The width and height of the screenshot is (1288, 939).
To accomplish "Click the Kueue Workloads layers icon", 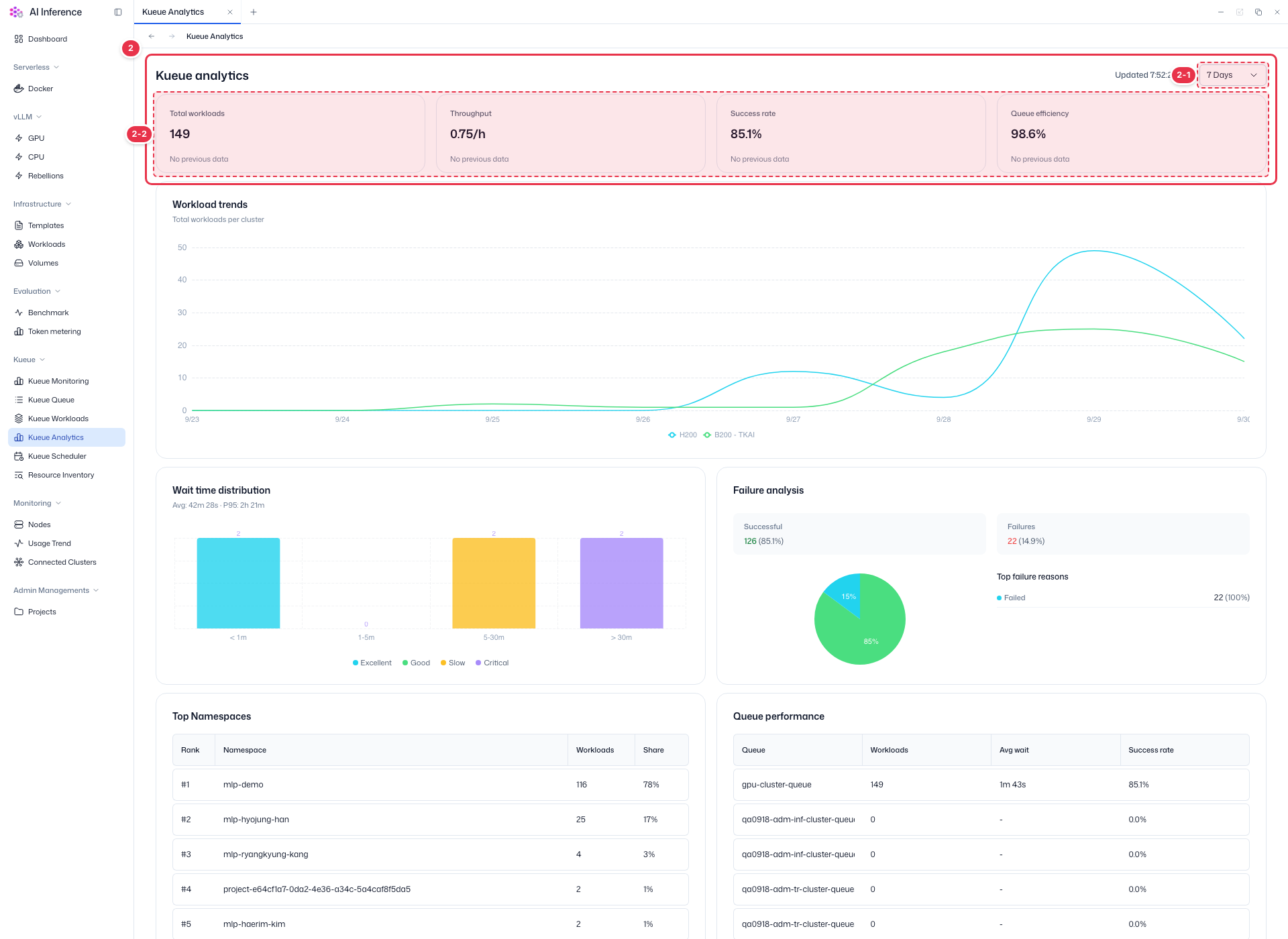I will 19,419.
